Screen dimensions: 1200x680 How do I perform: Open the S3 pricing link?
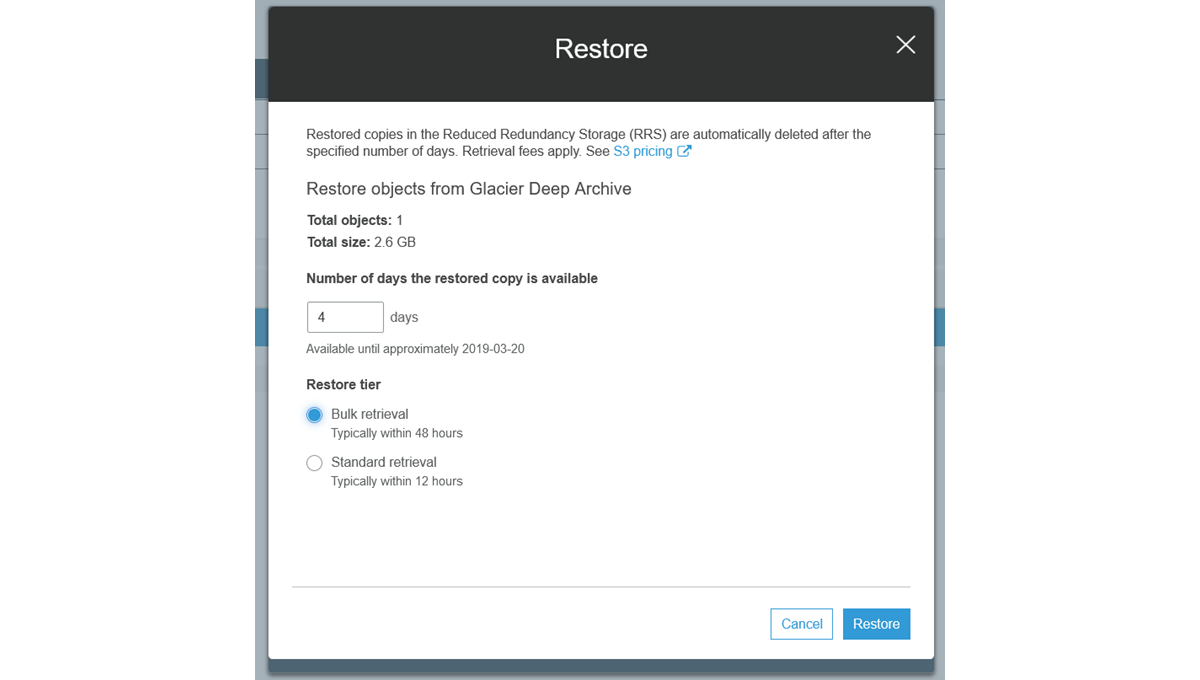642,151
